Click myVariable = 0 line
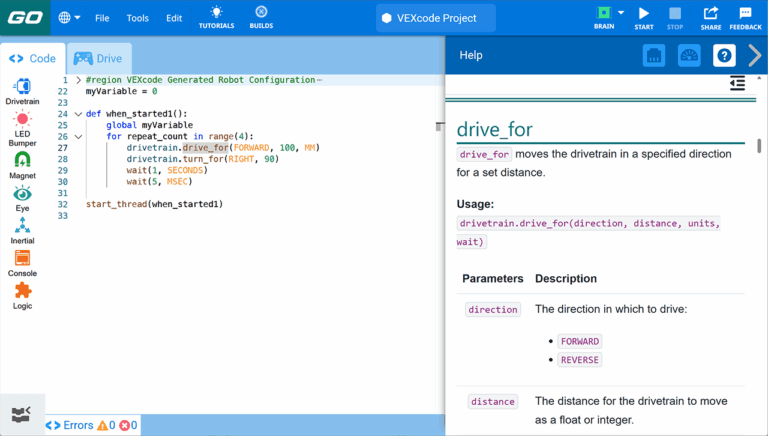The height and width of the screenshot is (436, 768). tap(121, 91)
